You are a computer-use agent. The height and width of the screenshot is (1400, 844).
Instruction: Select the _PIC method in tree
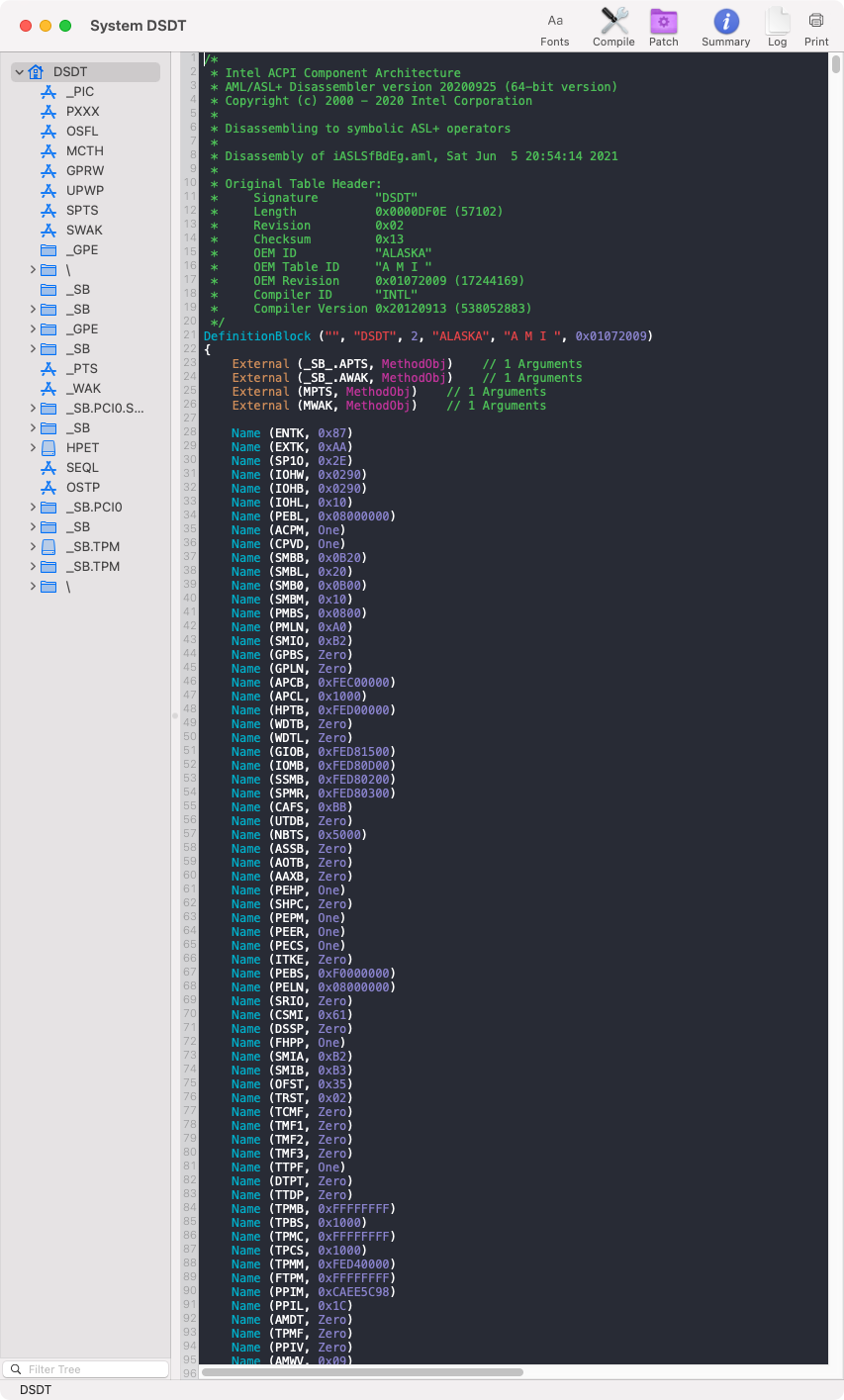[79, 92]
